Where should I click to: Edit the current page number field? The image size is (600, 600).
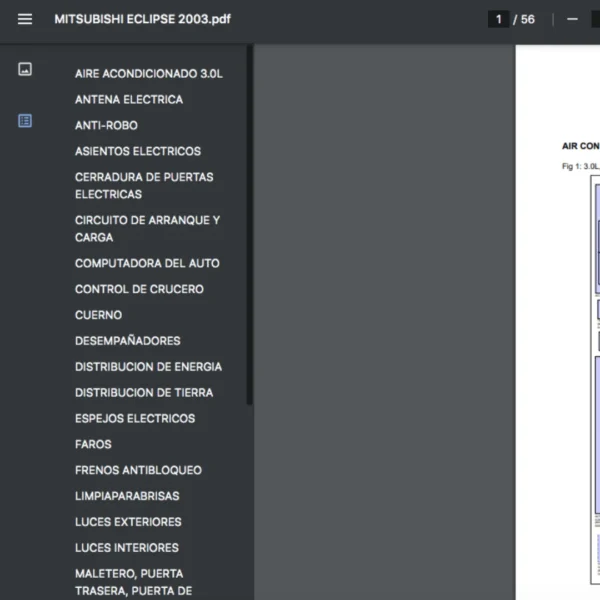tap(498, 19)
